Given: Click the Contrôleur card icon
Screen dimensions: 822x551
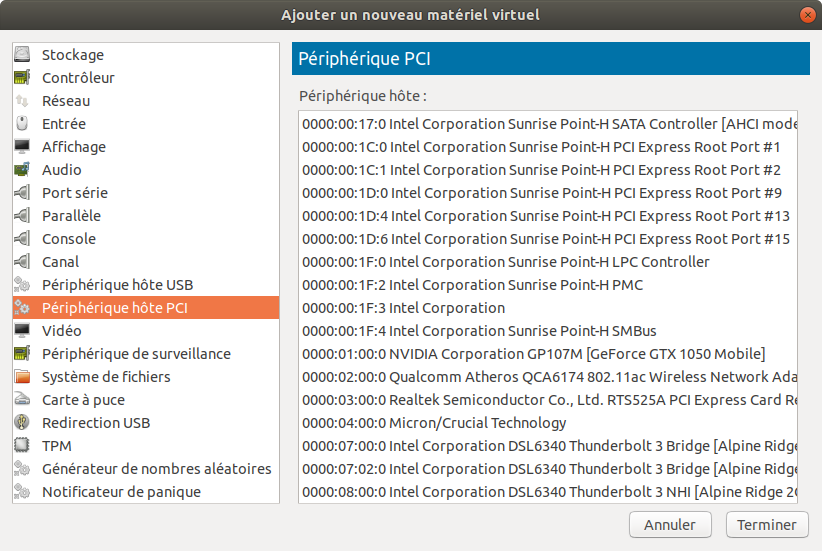Looking at the screenshot, I should tap(22, 78).
